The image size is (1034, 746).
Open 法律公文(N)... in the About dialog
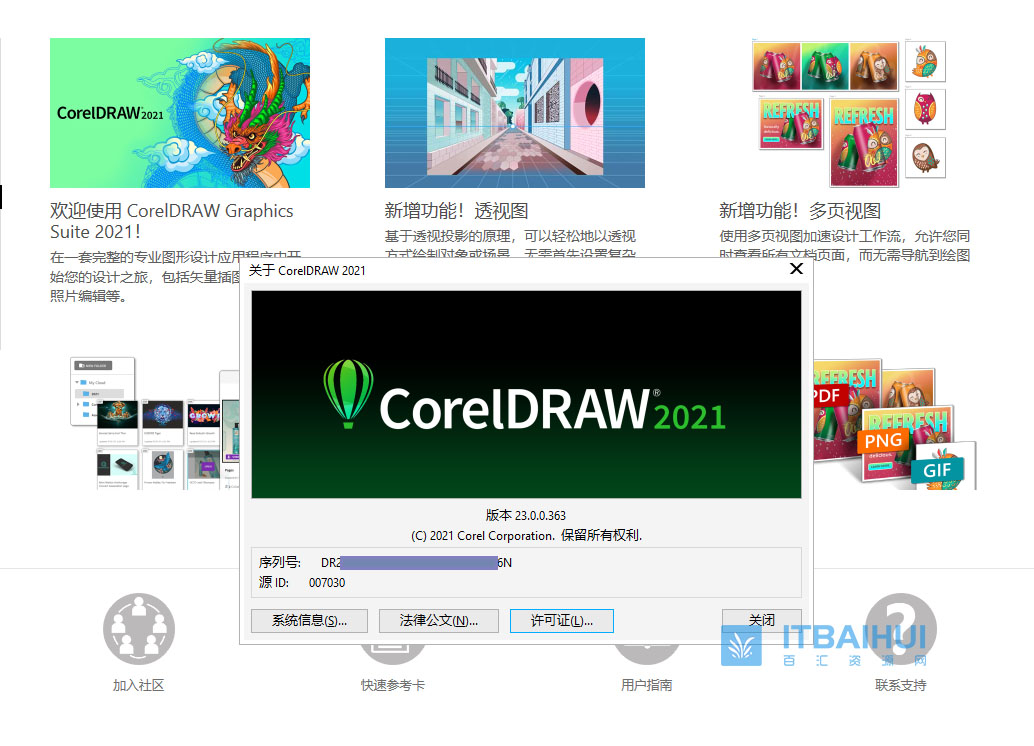tap(439, 621)
